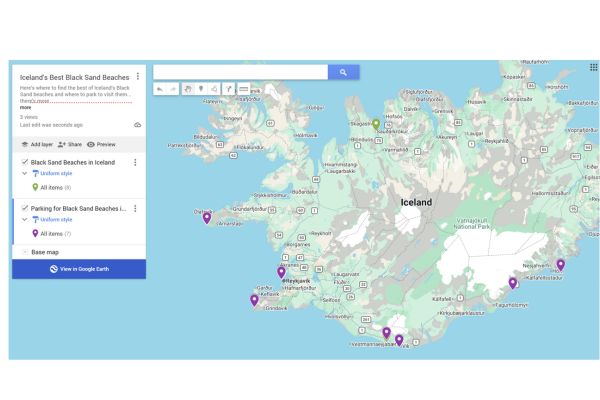Click the Selfoss town label
This screenshot has height=400, width=600.
coord(331,300)
